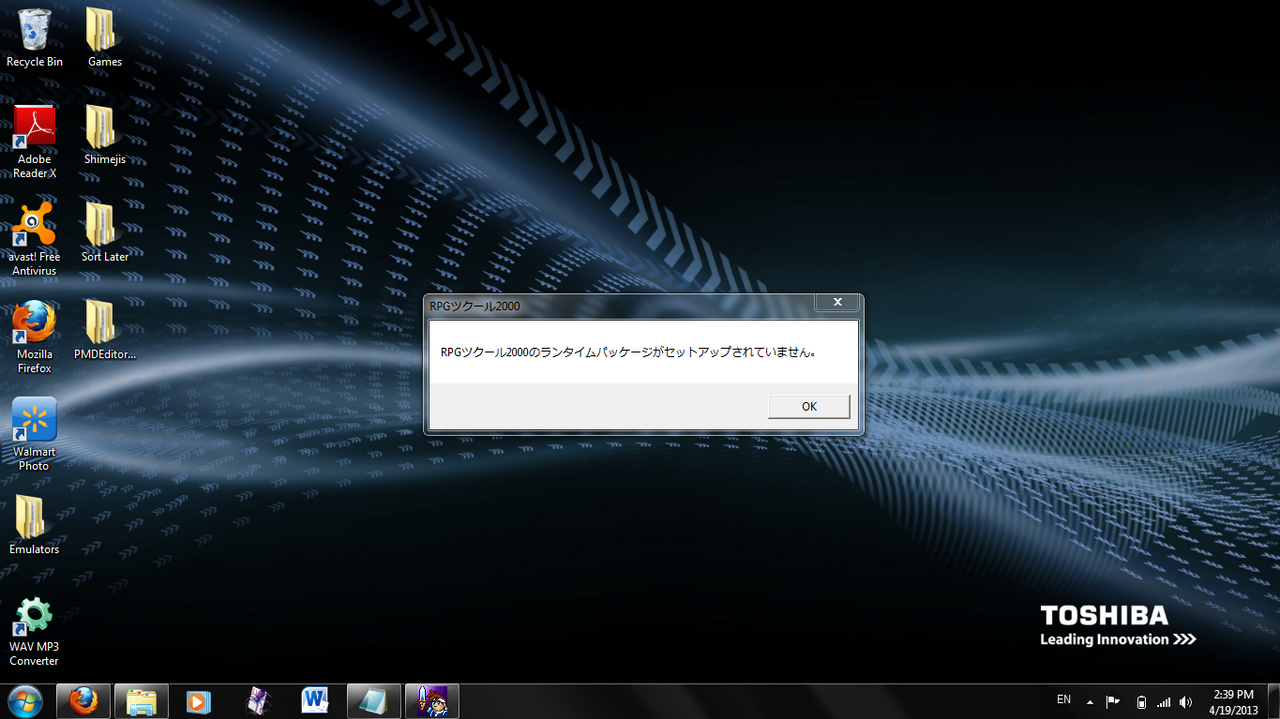
Task: Show hidden system tray icons
Action: click(1090, 702)
